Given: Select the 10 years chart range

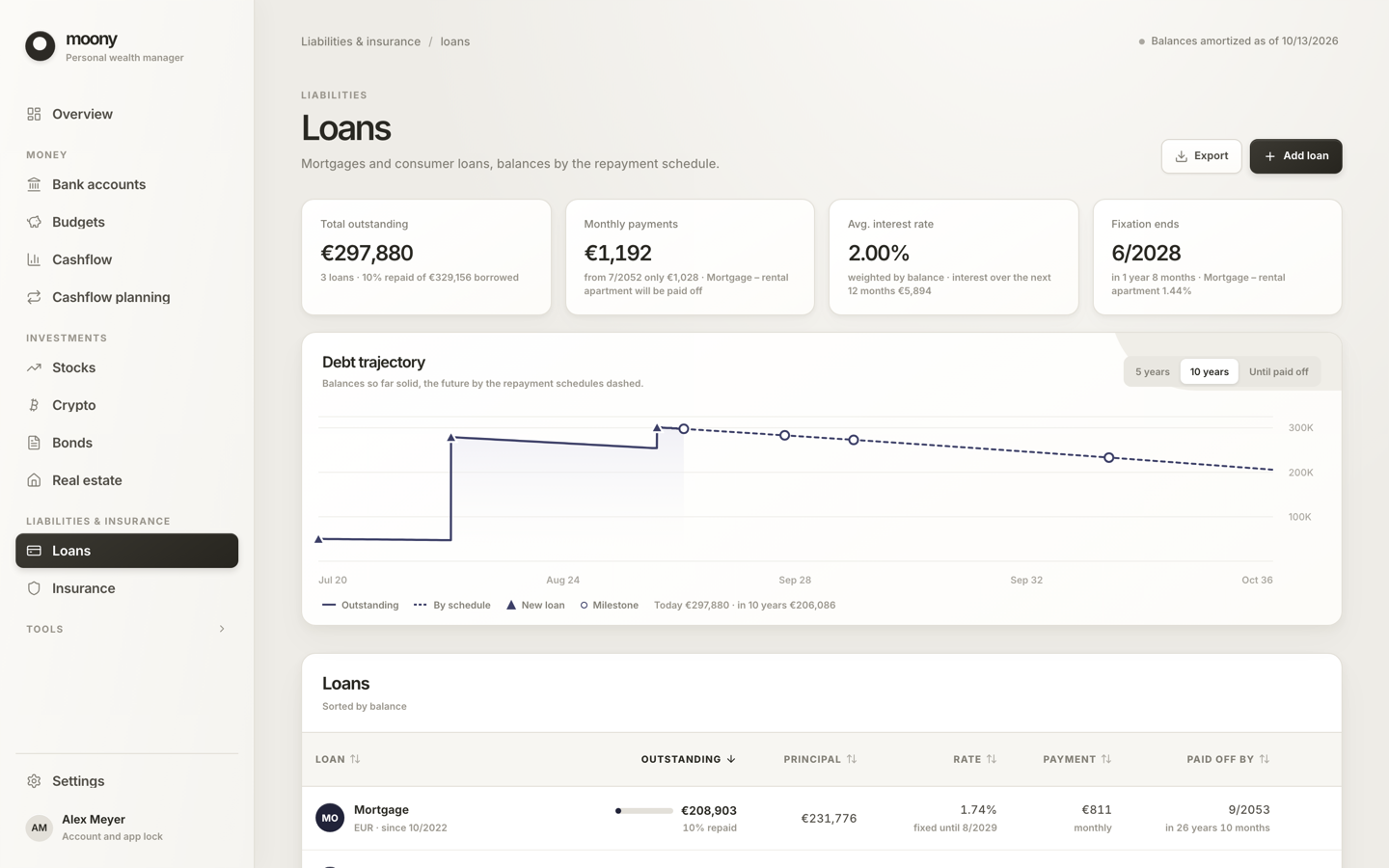Looking at the screenshot, I should [1209, 371].
